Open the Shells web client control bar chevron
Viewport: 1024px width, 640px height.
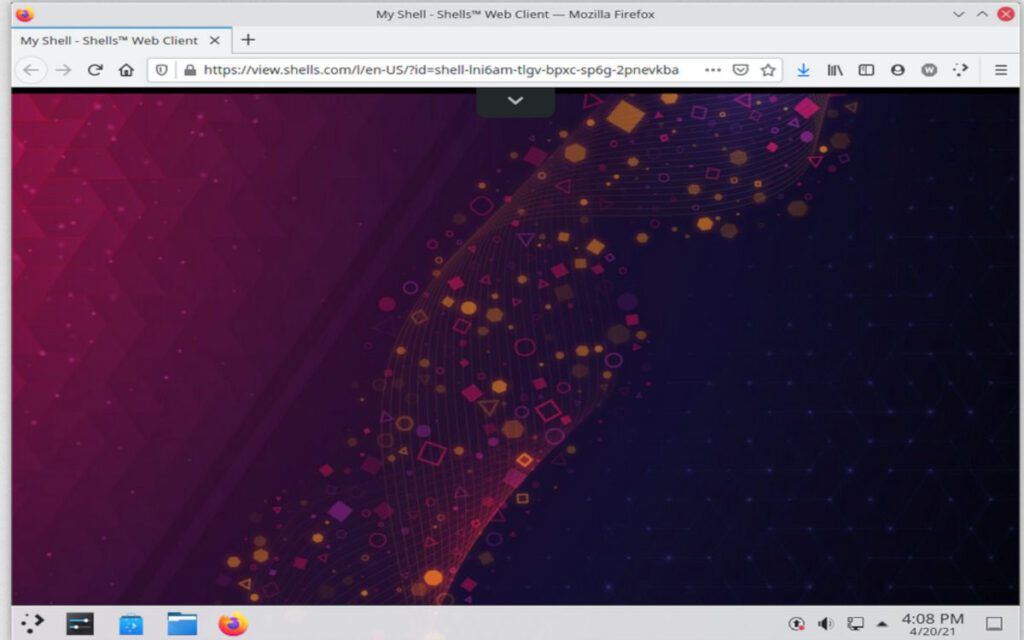(515, 100)
